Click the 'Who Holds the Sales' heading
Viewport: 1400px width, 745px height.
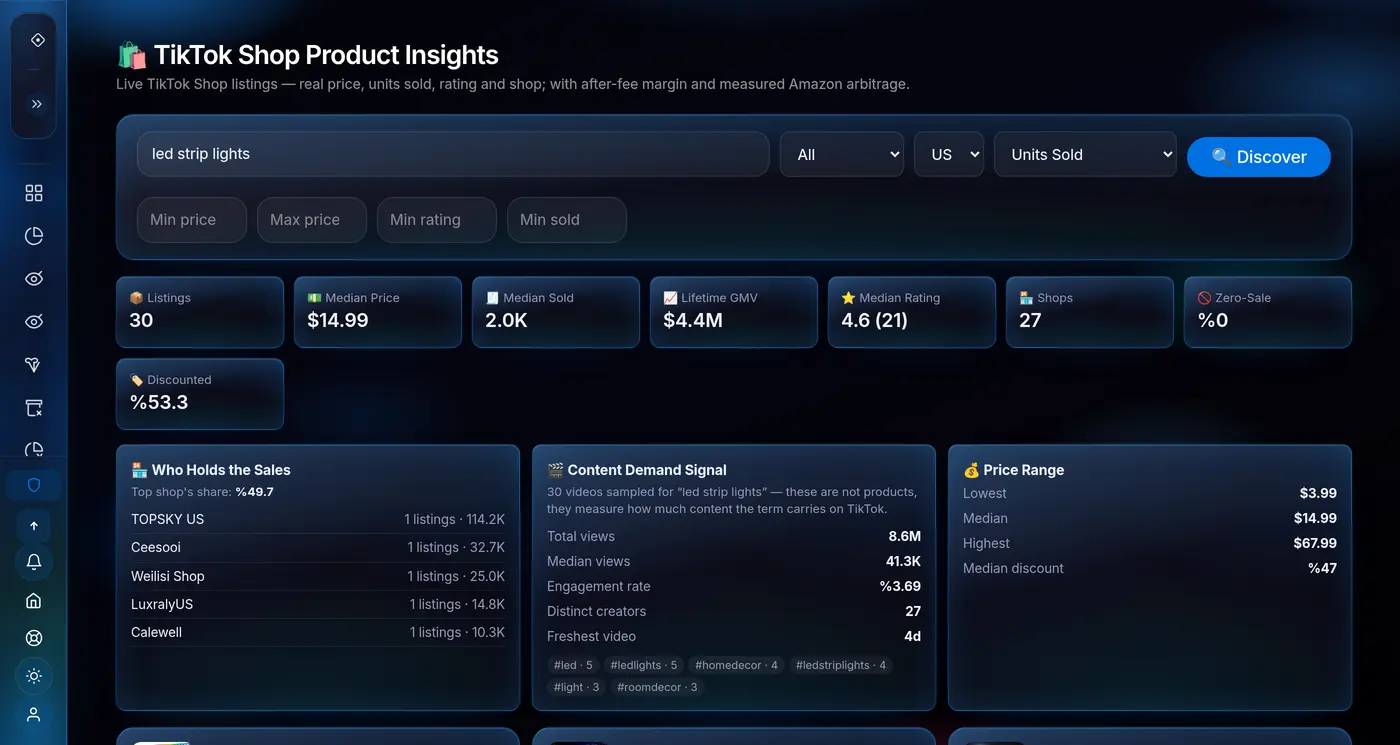[211, 470]
